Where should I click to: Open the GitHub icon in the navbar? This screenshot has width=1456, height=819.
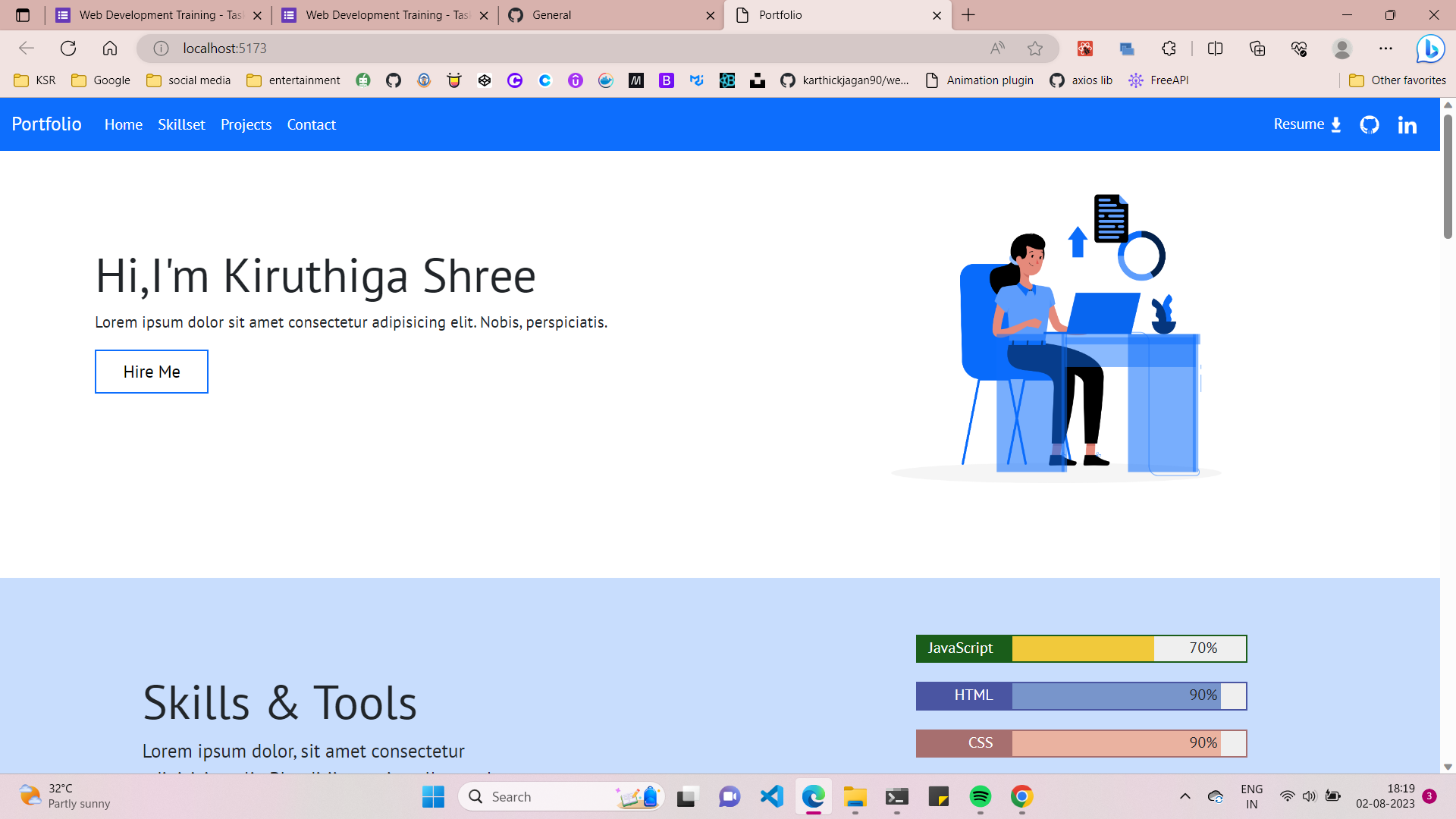(x=1369, y=124)
